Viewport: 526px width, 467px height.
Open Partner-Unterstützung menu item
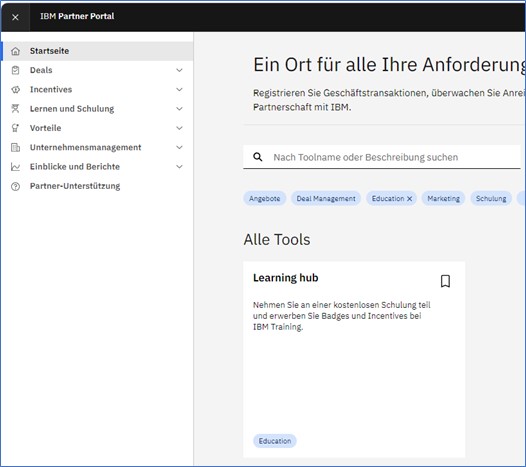(x=97, y=186)
